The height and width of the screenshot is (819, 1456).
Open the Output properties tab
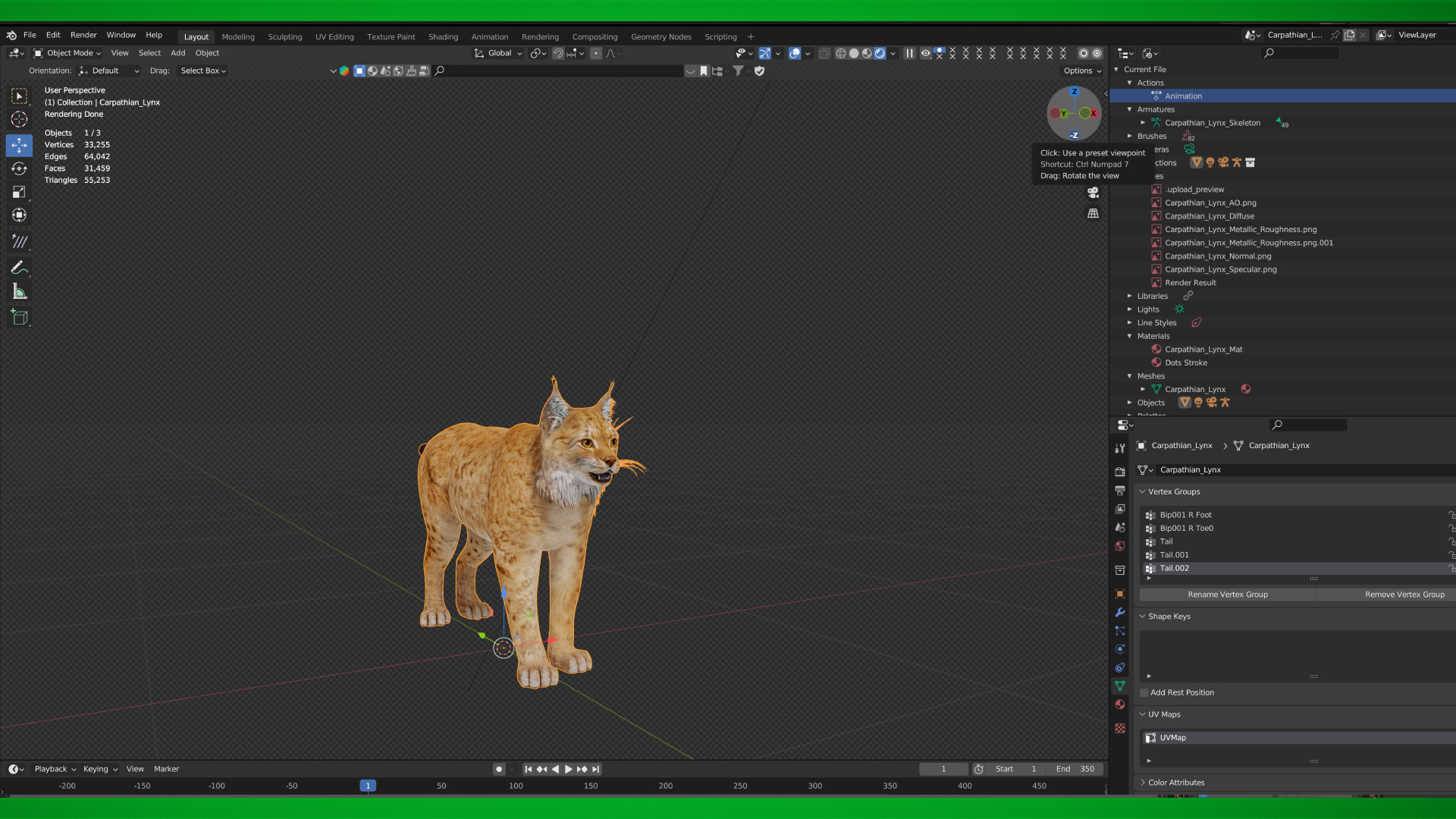point(1120,491)
